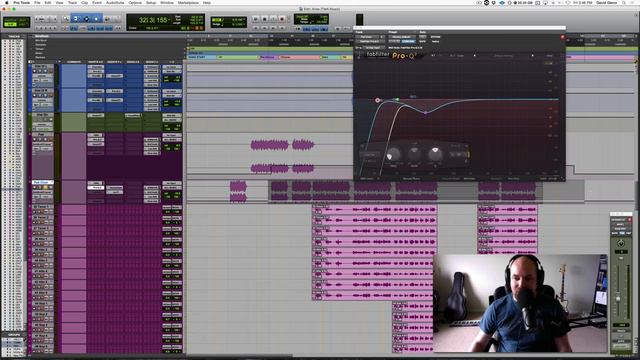Open the Natural Phase processing mode dropdown
This screenshot has height=360, width=640.
(411, 178)
